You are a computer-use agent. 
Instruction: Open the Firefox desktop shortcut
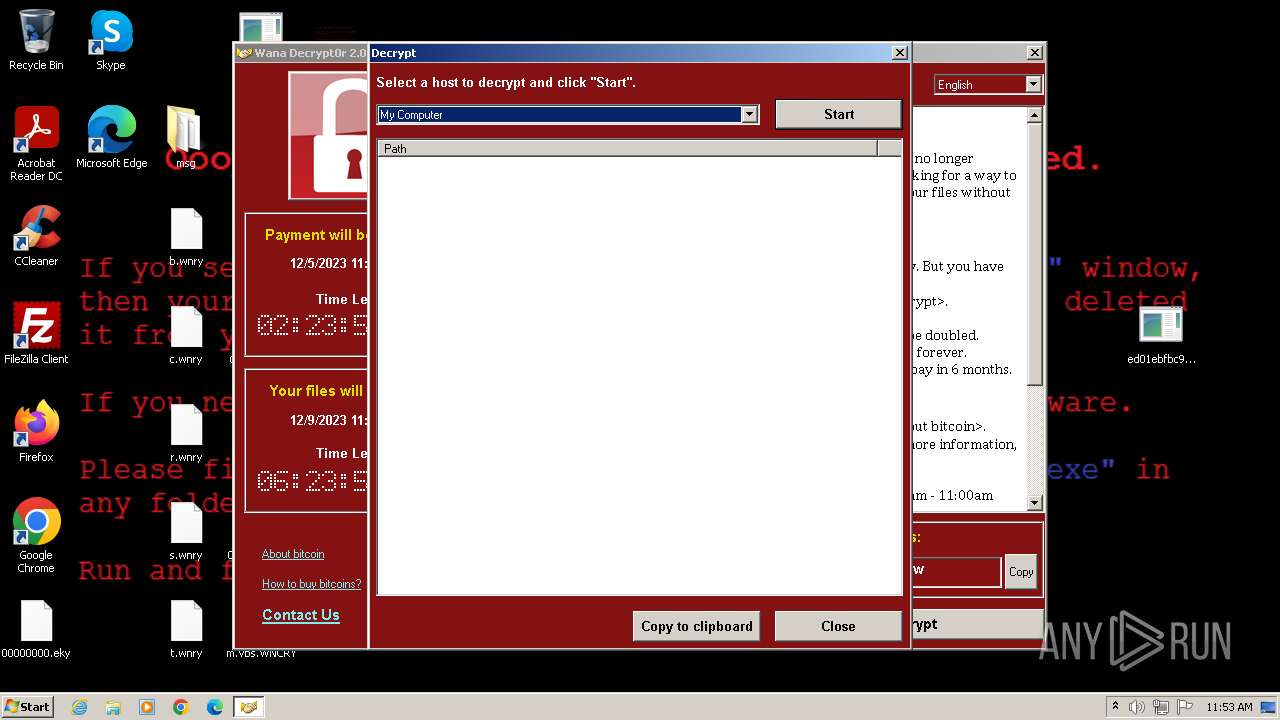click(x=36, y=432)
